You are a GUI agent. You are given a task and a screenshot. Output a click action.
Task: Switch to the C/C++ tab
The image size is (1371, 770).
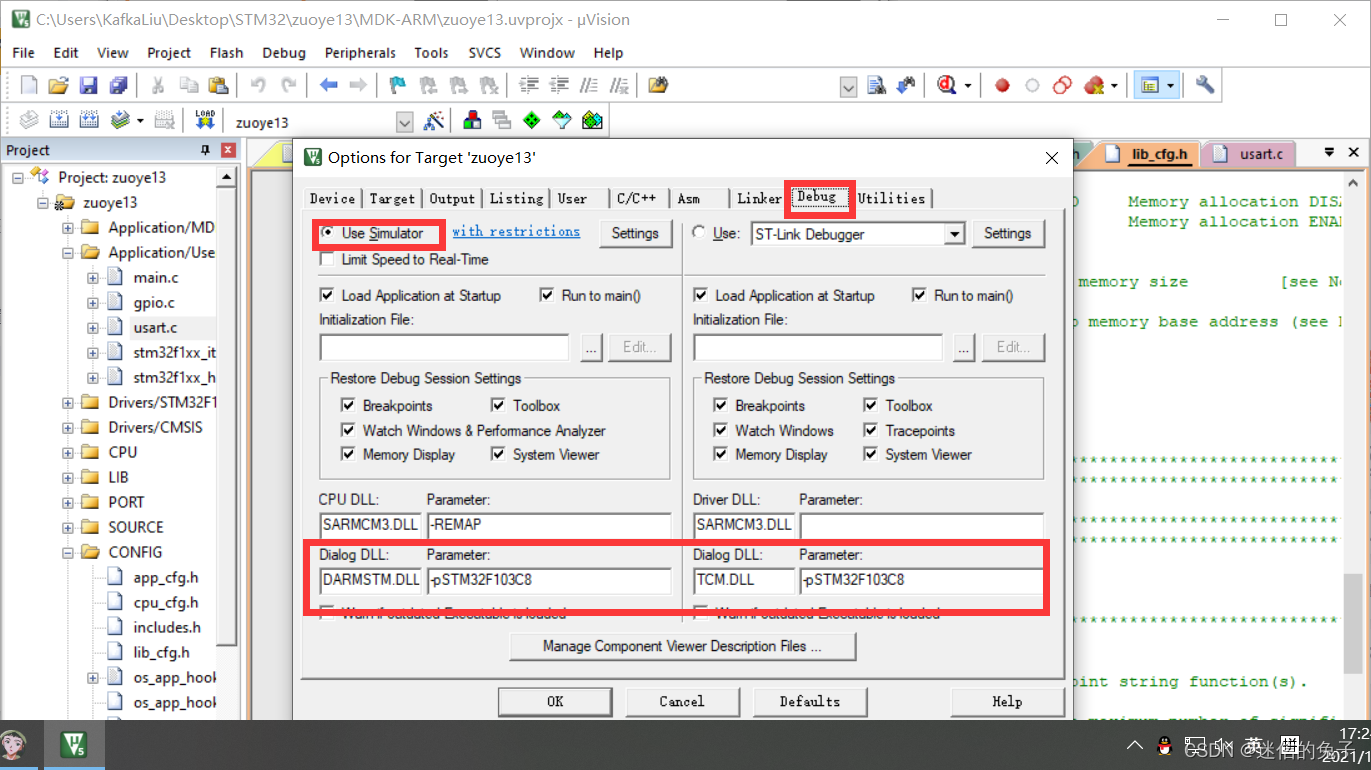(637, 198)
